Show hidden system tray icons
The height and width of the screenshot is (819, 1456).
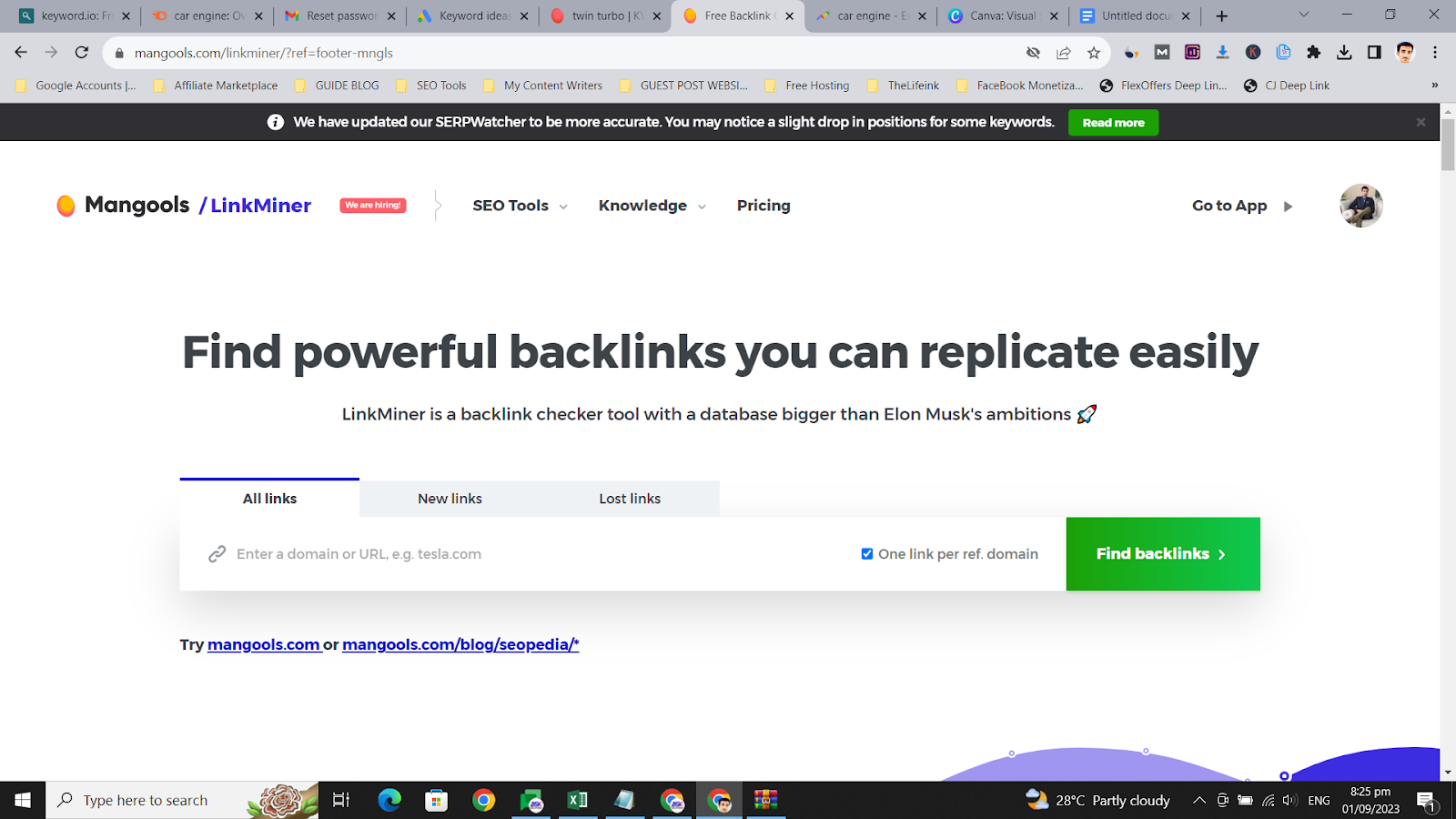pos(1199,801)
